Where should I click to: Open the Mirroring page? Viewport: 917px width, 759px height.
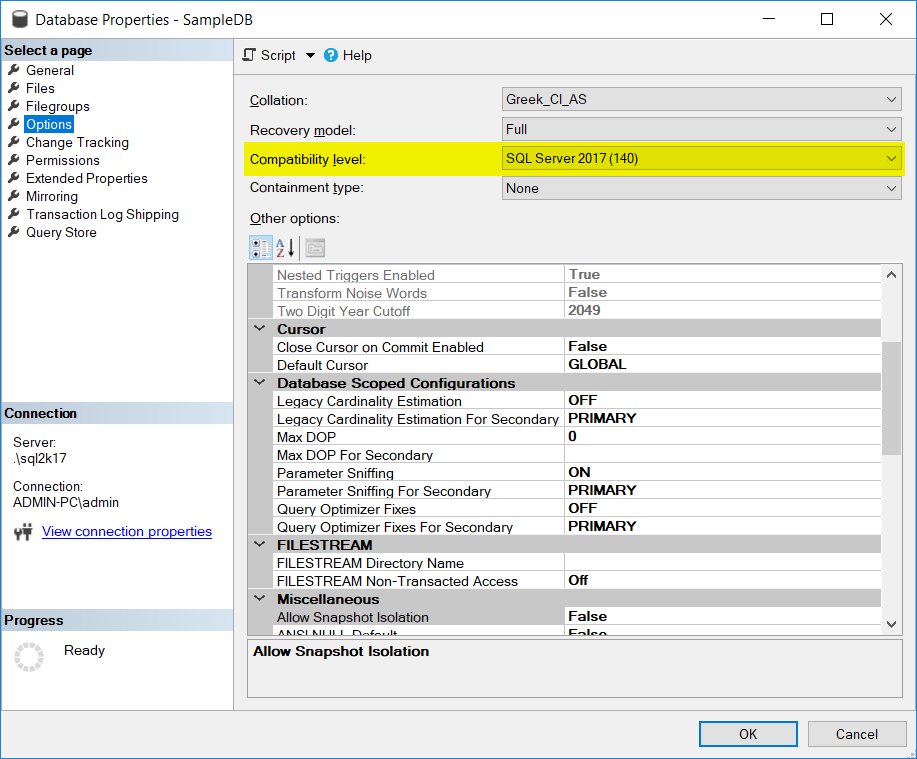click(52, 196)
